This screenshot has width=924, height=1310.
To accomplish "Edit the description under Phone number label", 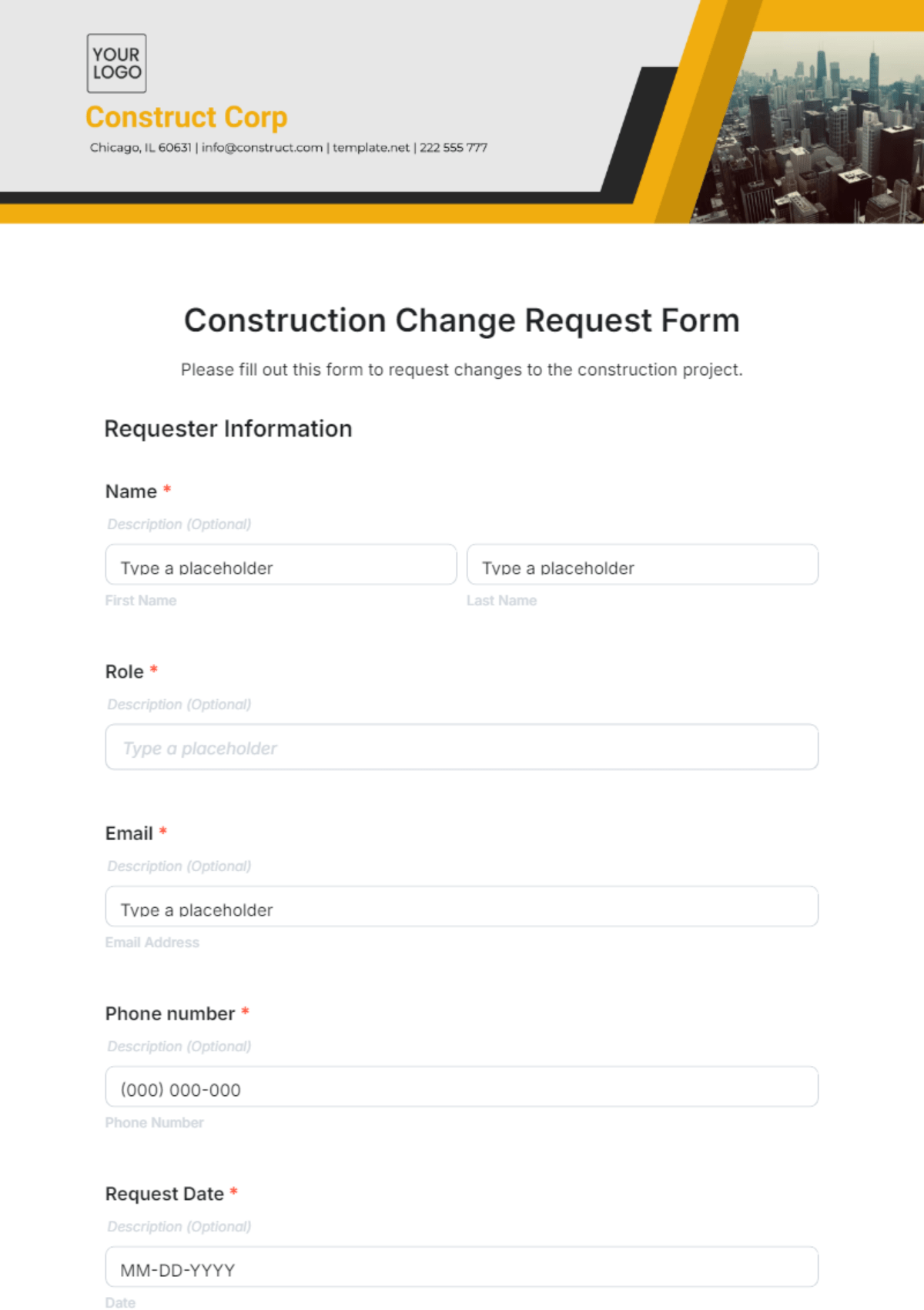I will 179,1047.
